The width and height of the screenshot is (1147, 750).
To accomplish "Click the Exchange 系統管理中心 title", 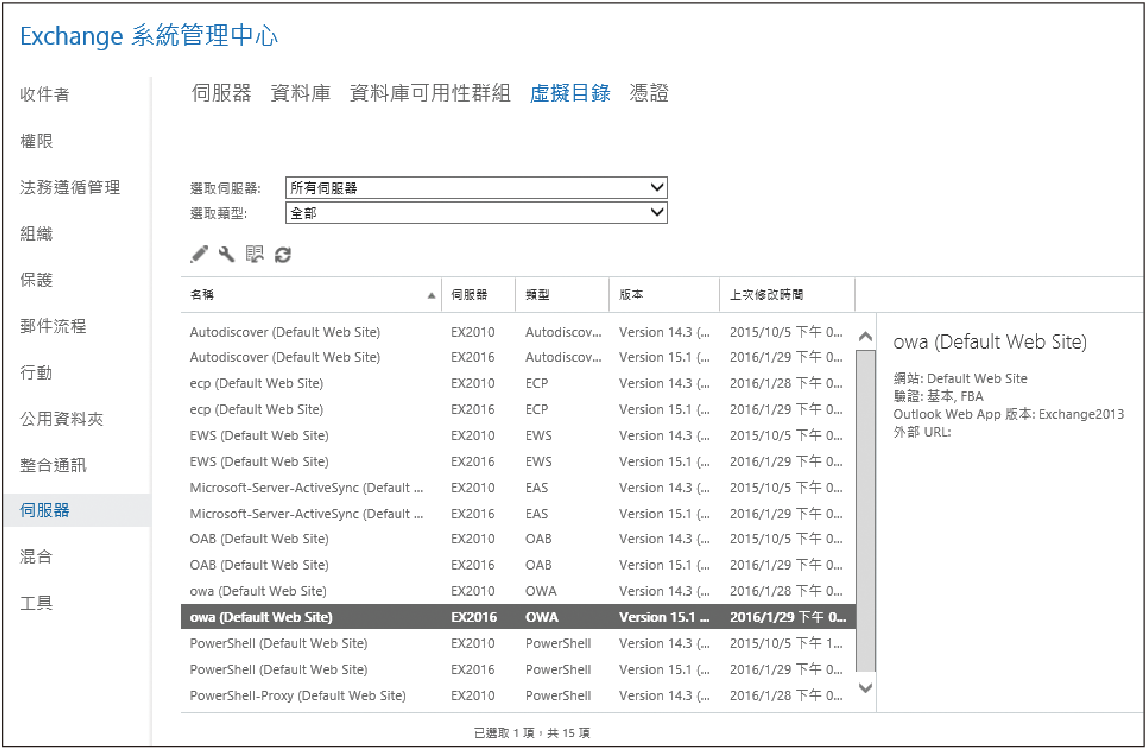I will click(149, 35).
